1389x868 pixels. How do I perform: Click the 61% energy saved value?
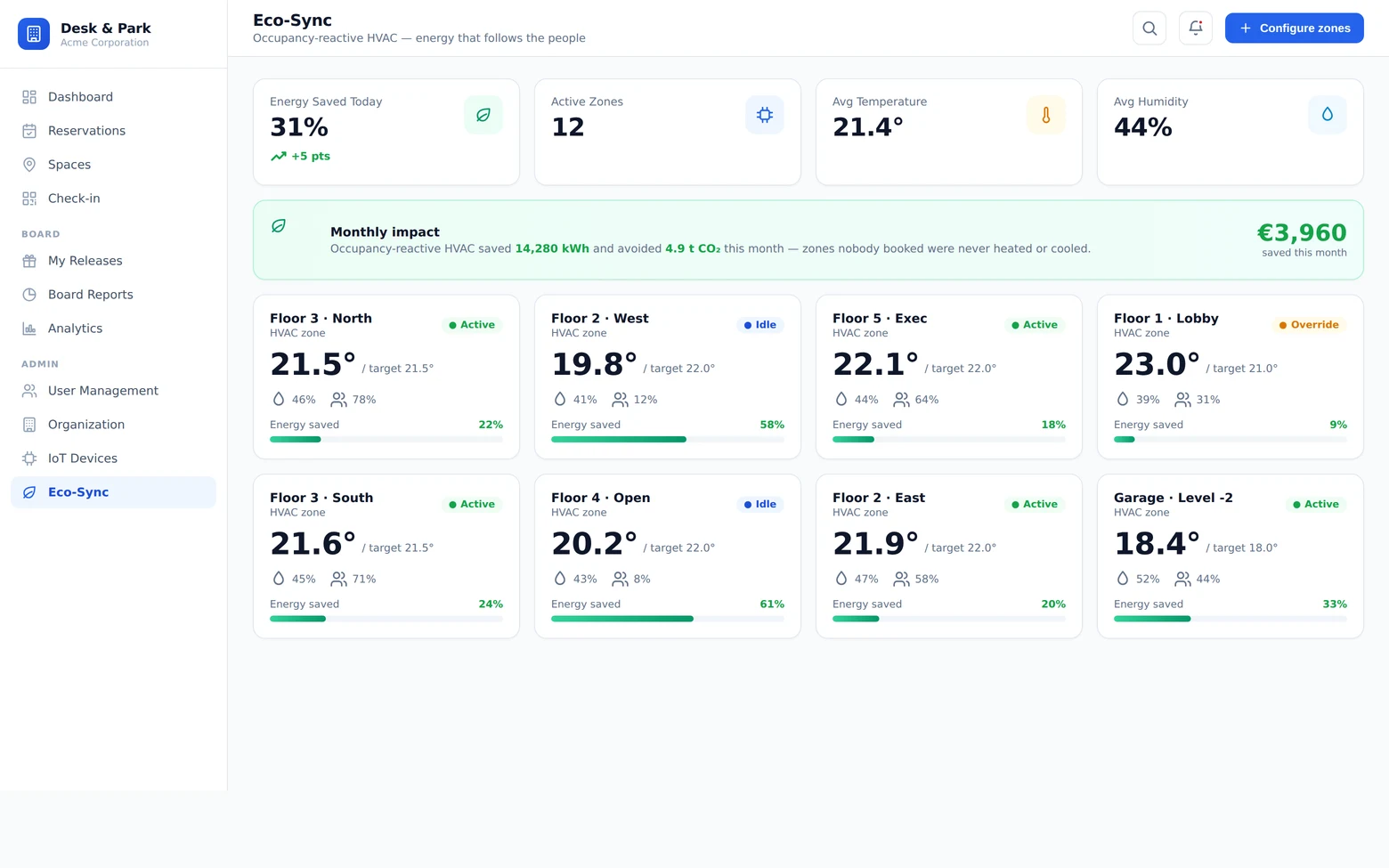coord(772,604)
